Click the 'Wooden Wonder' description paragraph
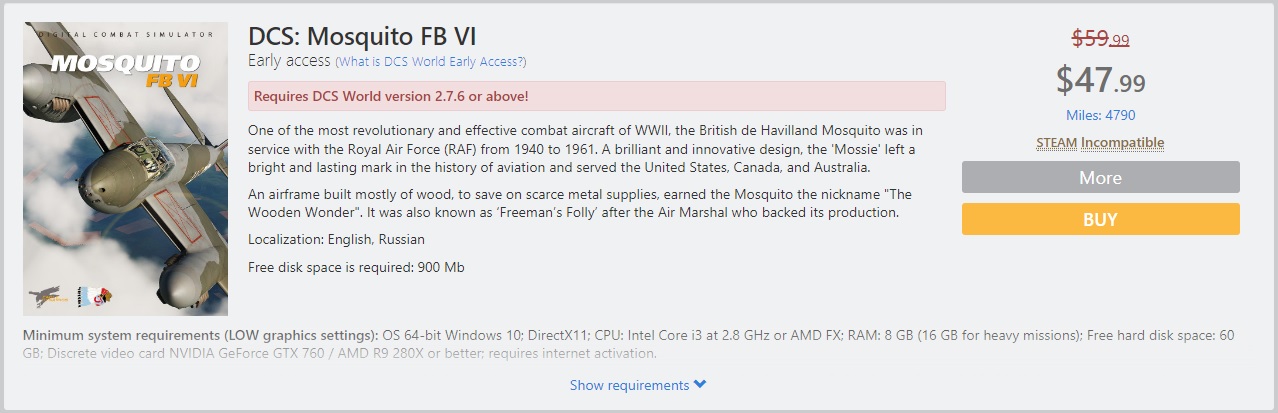 tap(580, 203)
